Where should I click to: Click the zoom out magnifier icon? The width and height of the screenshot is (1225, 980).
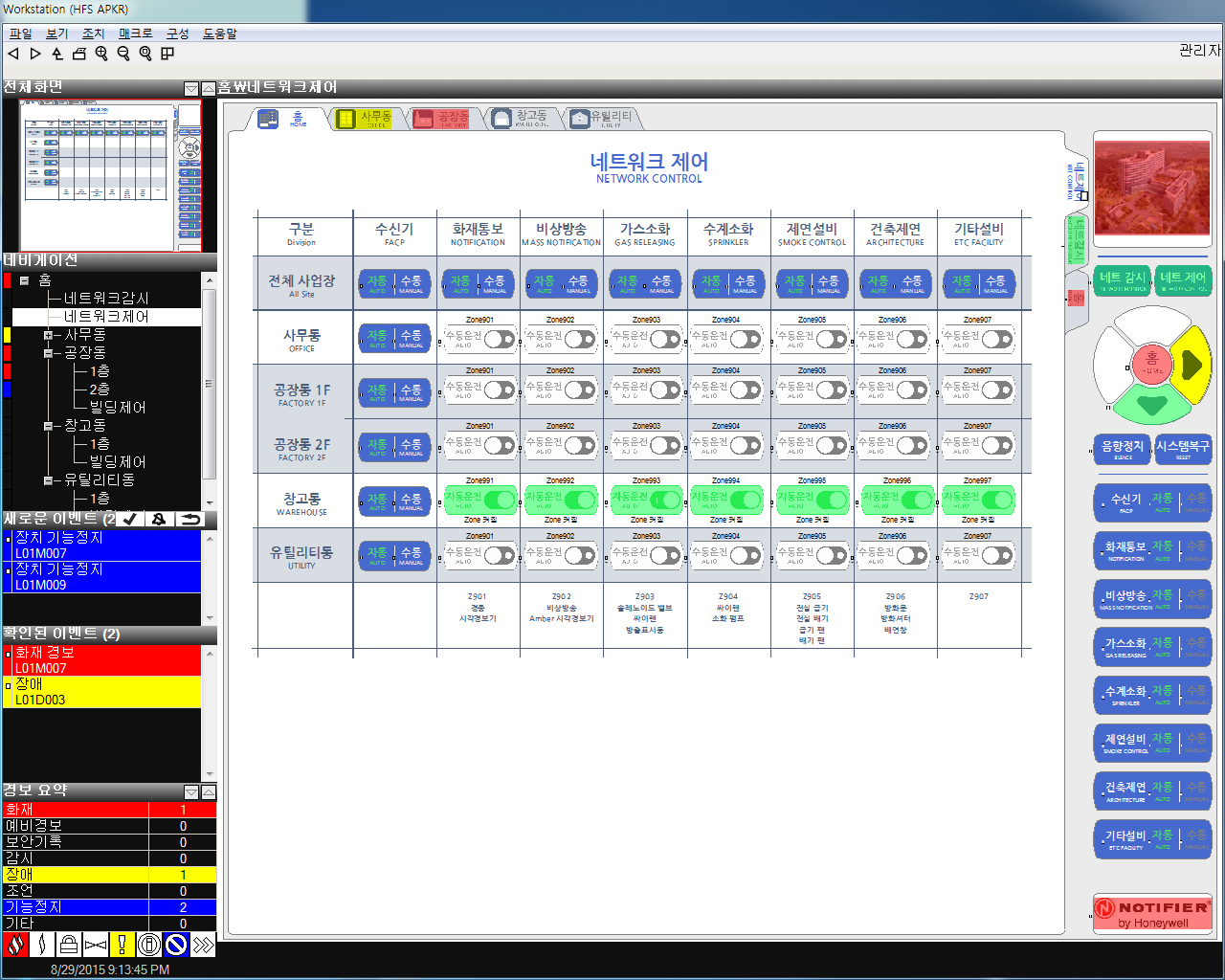click(x=123, y=54)
